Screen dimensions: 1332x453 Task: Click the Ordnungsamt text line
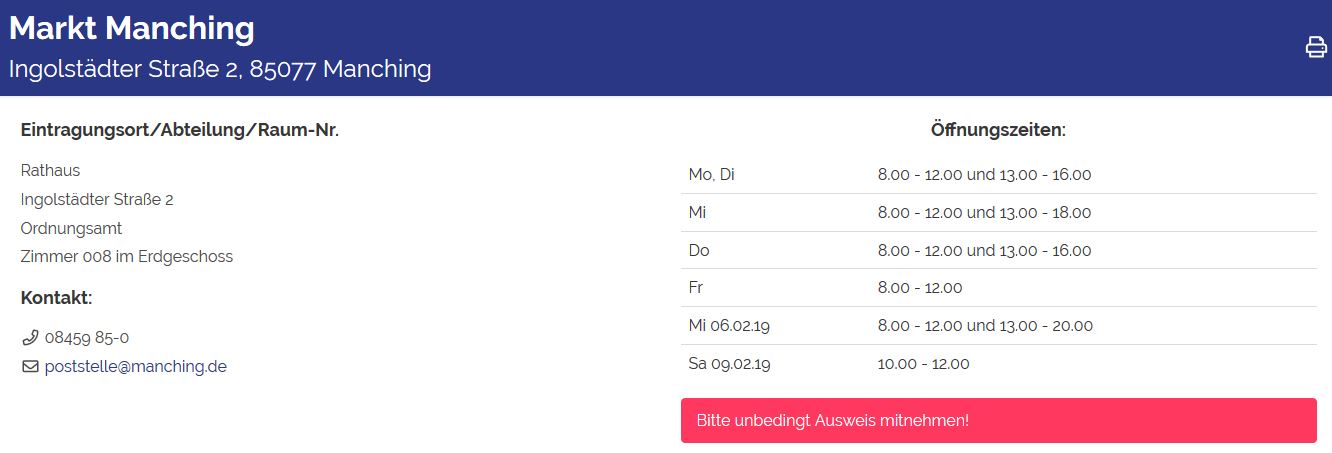coord(71,228)
